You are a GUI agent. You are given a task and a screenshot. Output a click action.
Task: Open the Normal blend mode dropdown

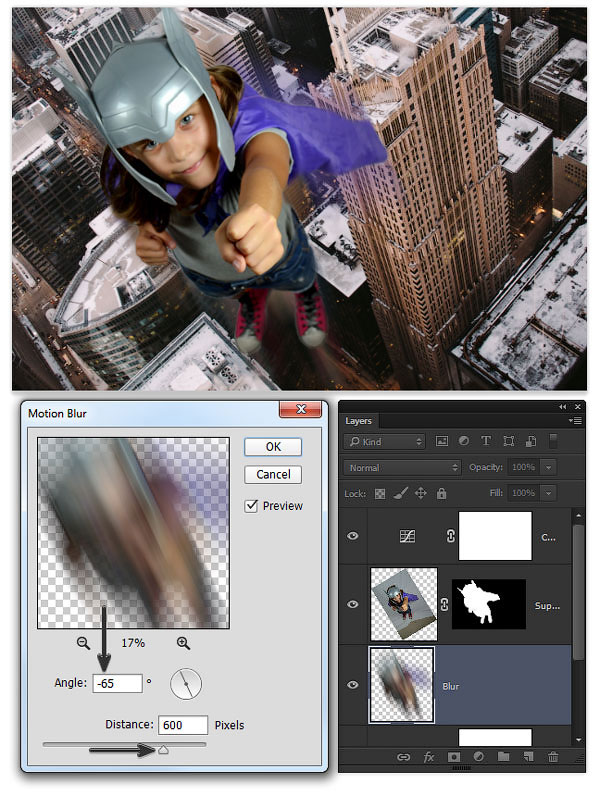pyautogui.click(x=402, y=467)
